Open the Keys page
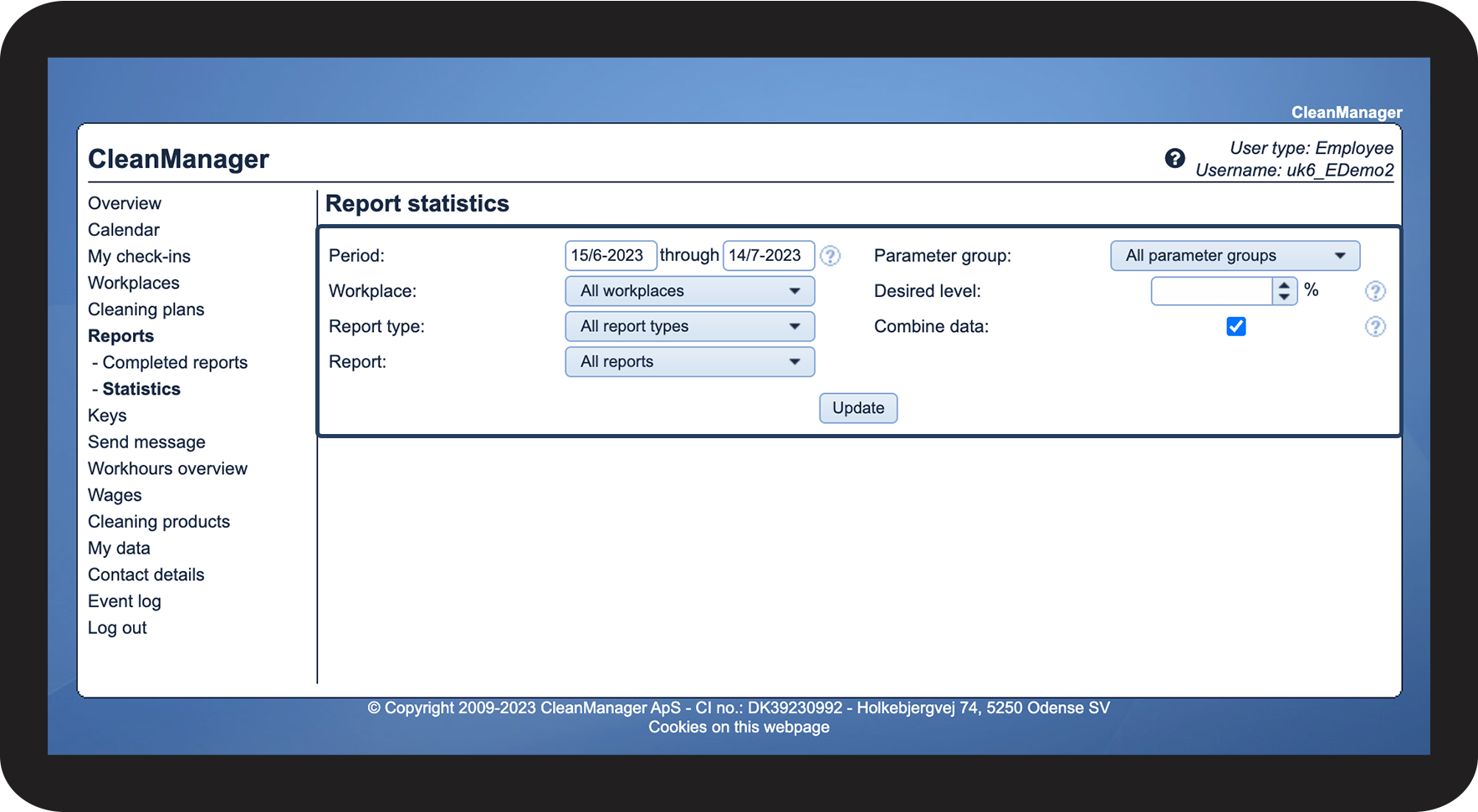The height and width of the screenshot is (812, 1478). pos(107,416)
